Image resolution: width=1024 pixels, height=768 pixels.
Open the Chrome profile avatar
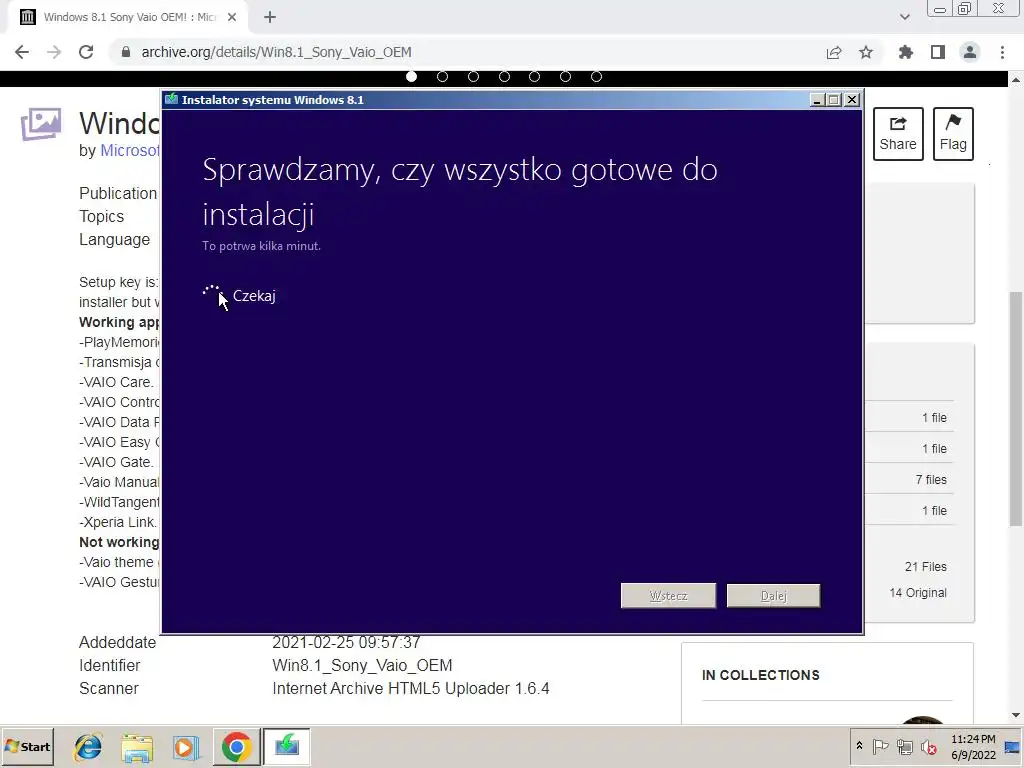(x=970, y=52)
